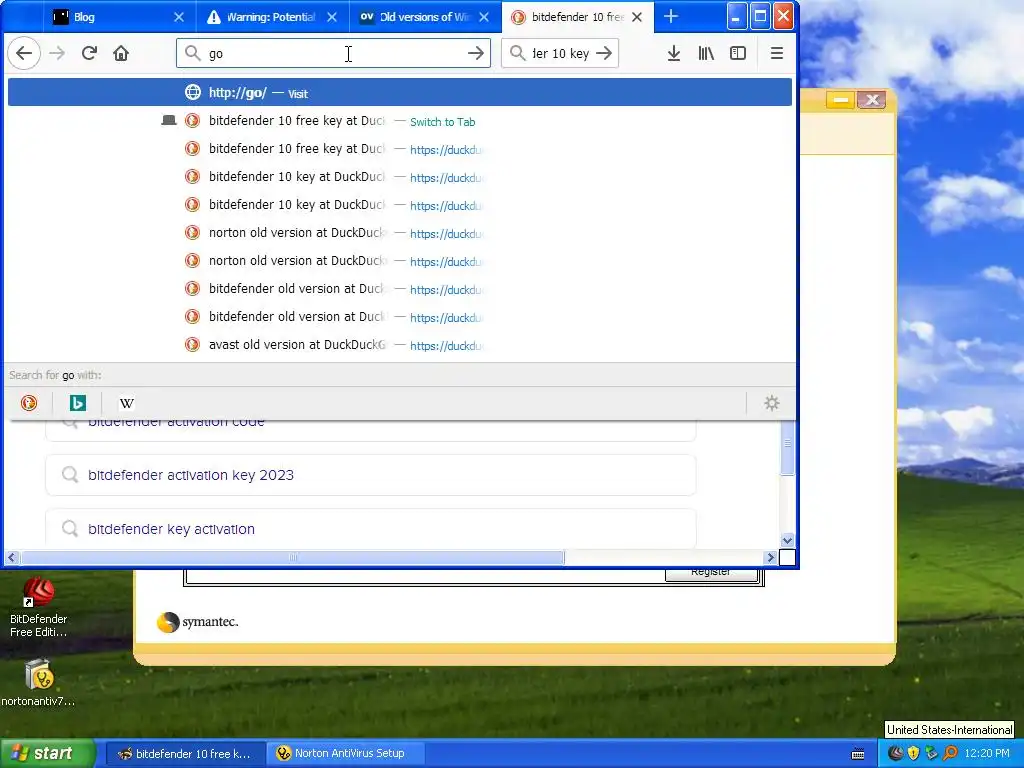The height and width of the screenshot is (768, 1024).
Task: Open the Library icon in toolbar
Action: [706, 54]
